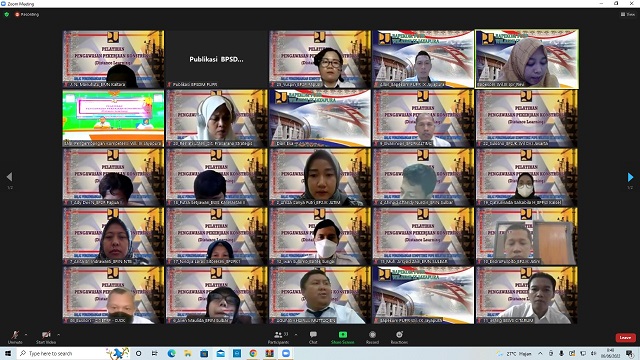This screenshot has width=640, height=360.
Task: Click the red Leave button
Action: pyautogui.click(x=625, y=338)
